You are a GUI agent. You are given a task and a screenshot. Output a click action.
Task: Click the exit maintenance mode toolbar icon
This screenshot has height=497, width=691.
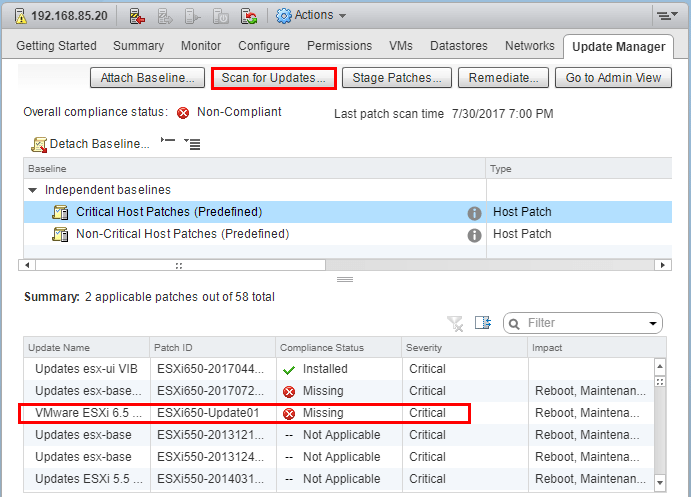click(165, 16)
